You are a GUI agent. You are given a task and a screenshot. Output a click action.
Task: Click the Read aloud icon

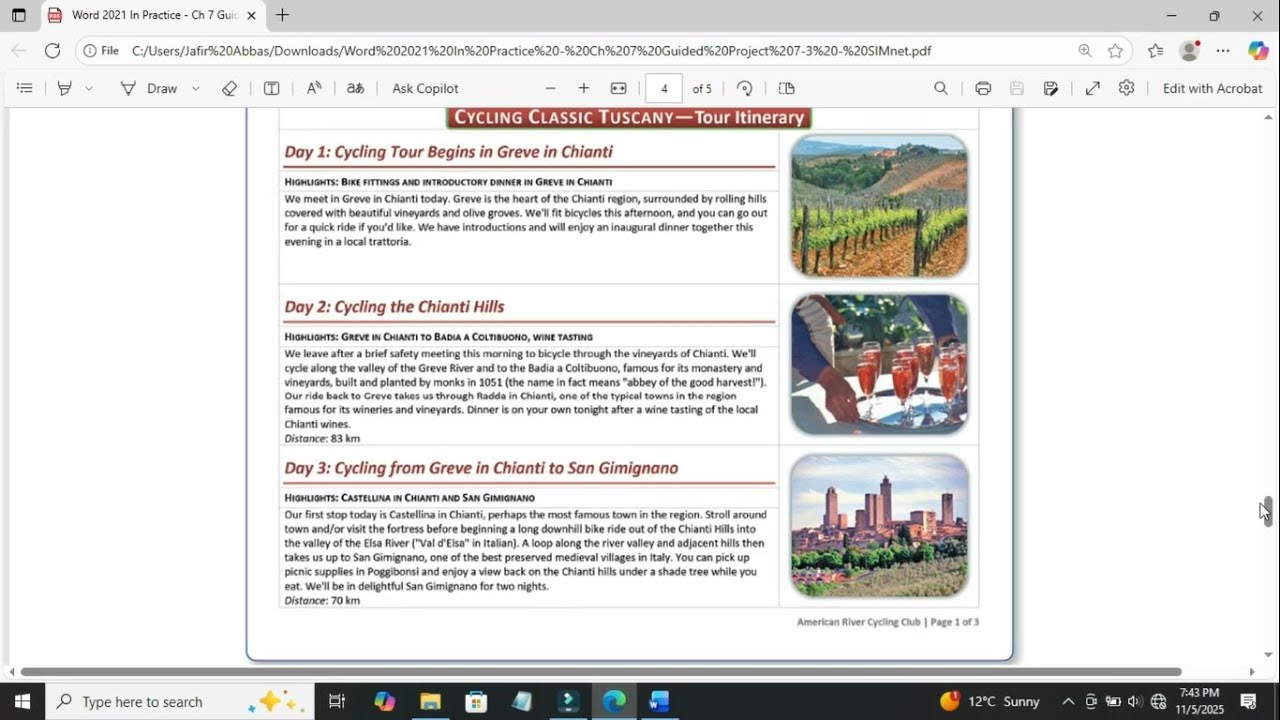coord(314,88)
